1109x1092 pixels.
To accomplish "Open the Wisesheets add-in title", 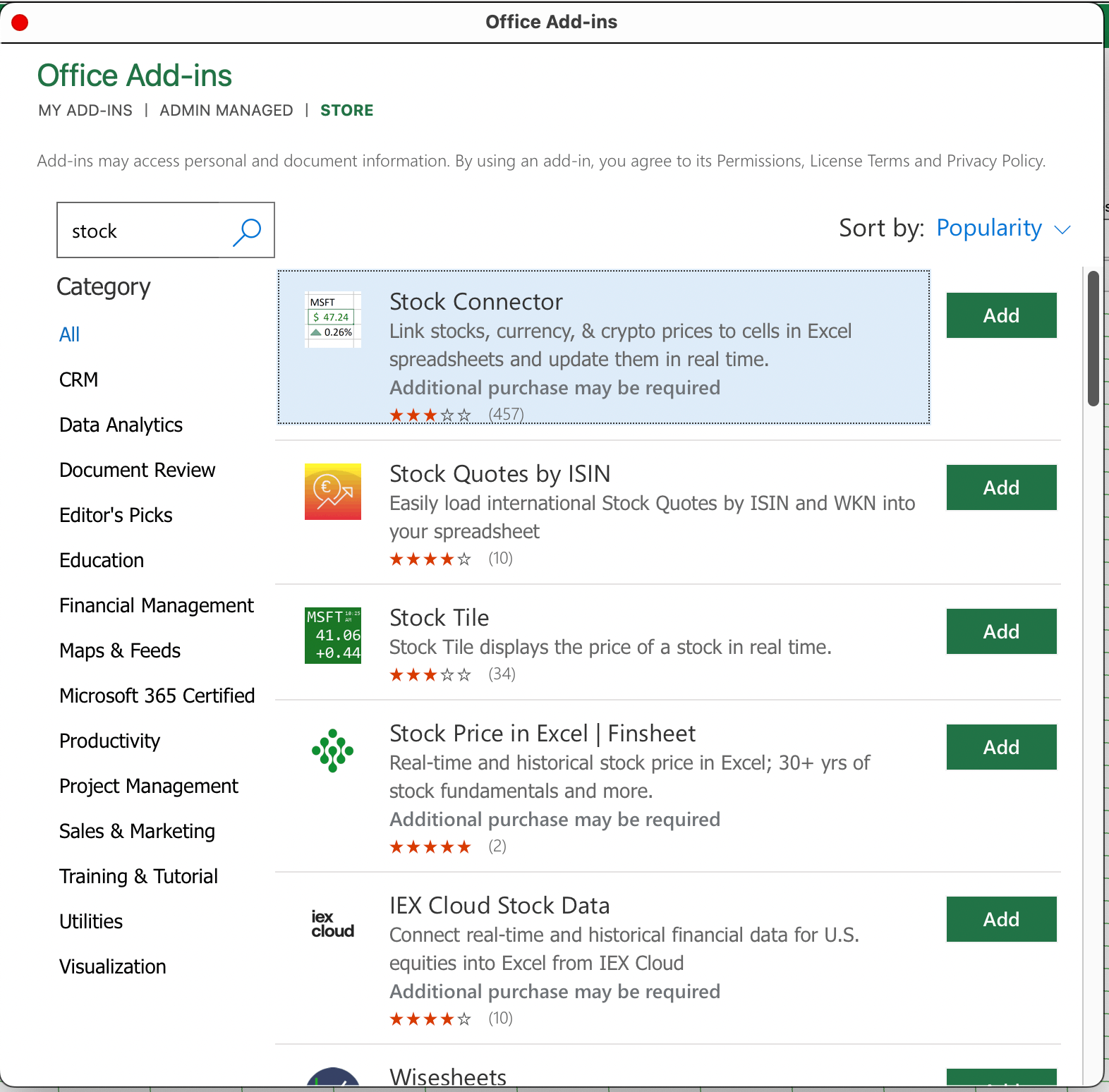I will tap(448, 1076).
